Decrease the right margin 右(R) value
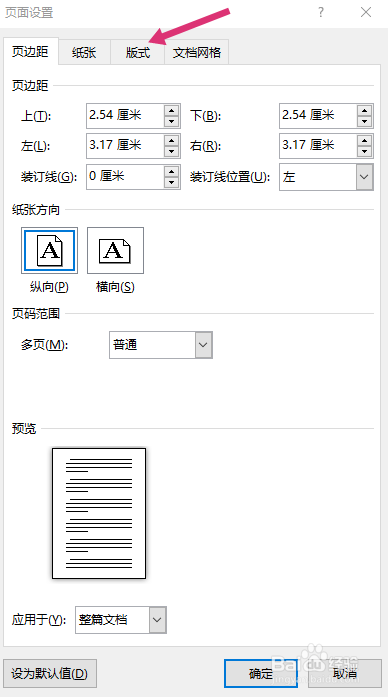 point(364,151)
